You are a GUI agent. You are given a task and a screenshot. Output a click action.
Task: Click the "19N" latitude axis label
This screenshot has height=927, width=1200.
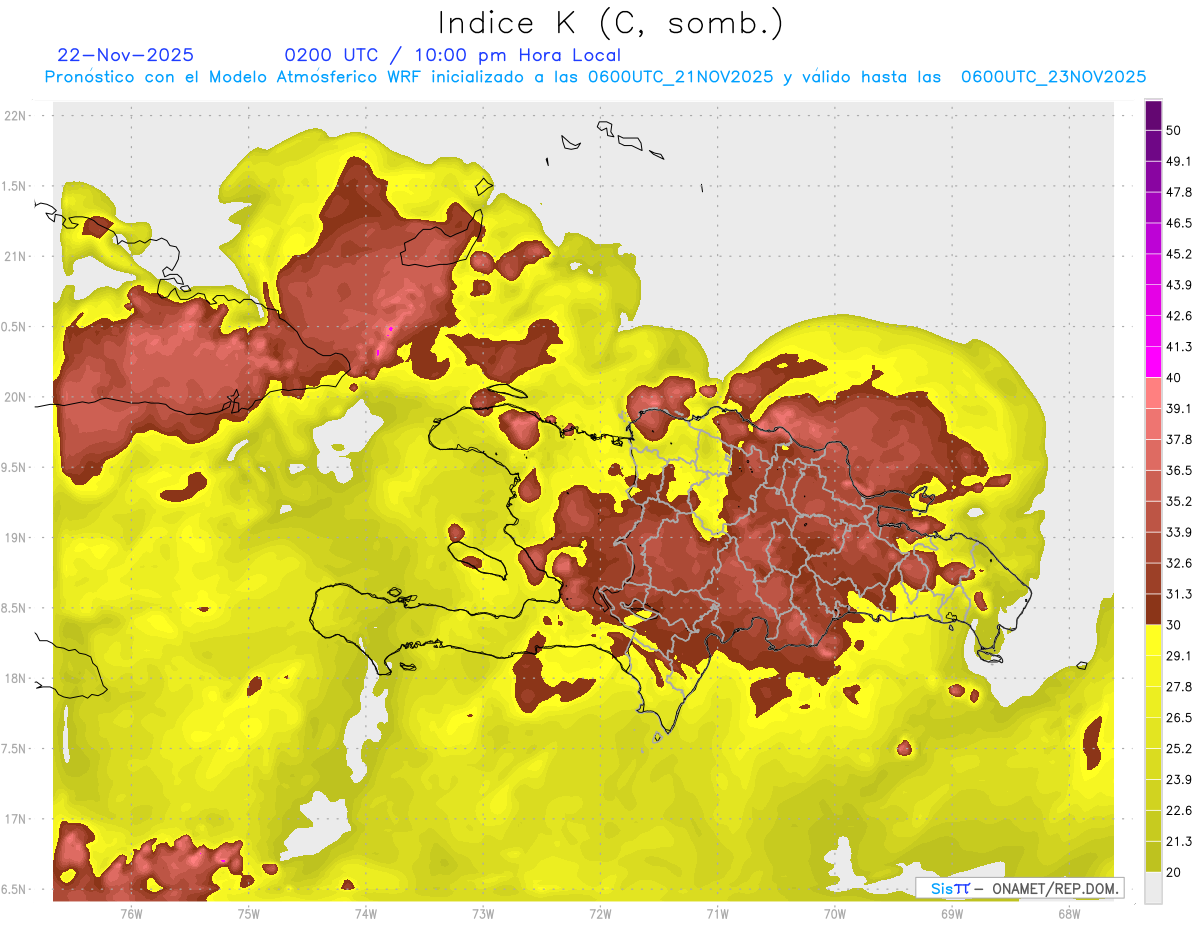pyautogui.click(x=15, y=538)
